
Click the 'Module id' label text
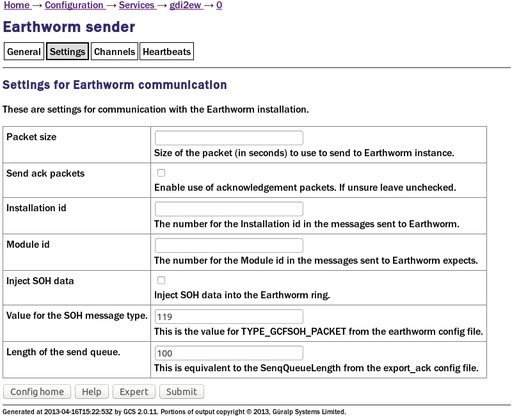(28, 244)
